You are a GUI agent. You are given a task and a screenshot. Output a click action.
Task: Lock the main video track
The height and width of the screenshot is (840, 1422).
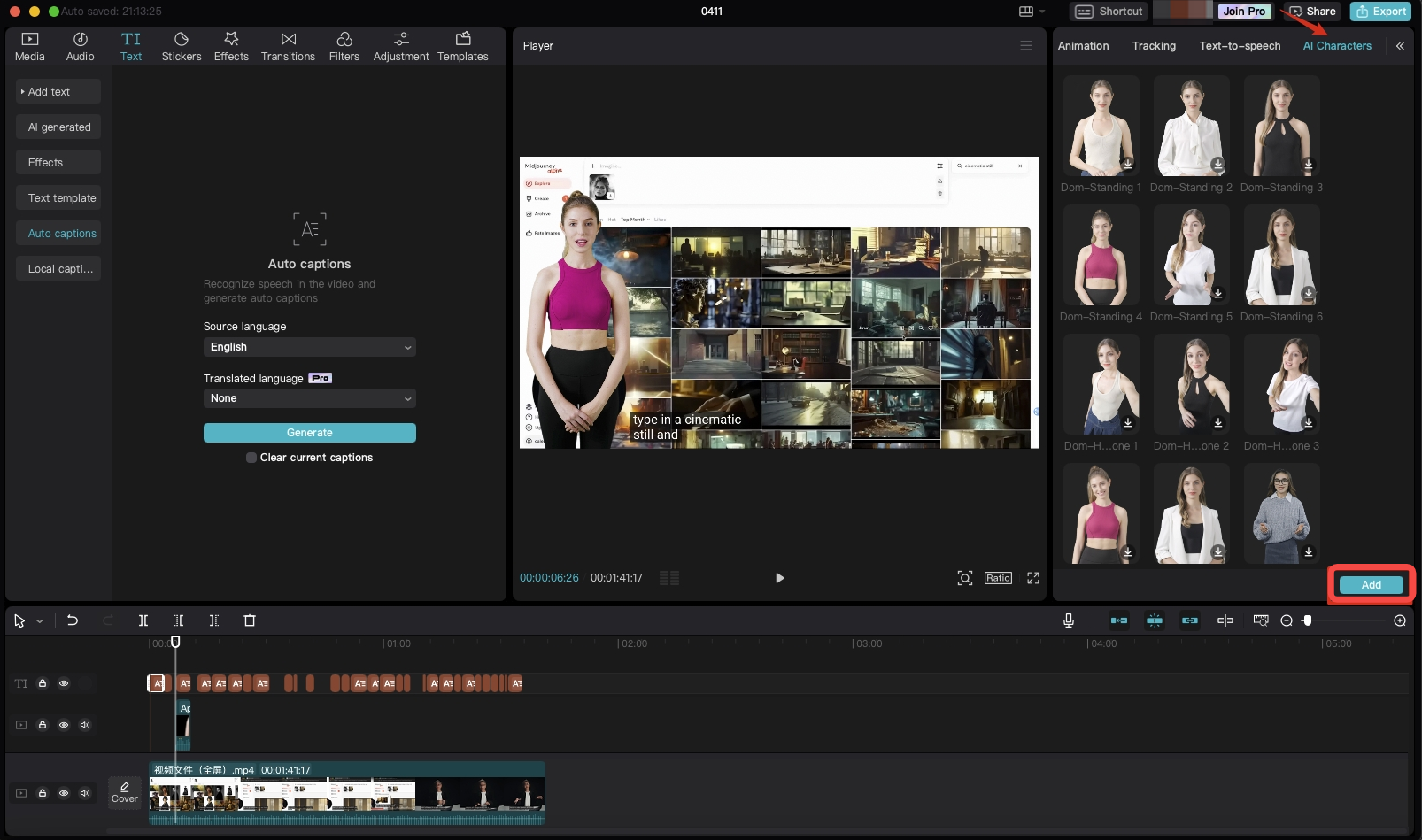coord(43,793)
